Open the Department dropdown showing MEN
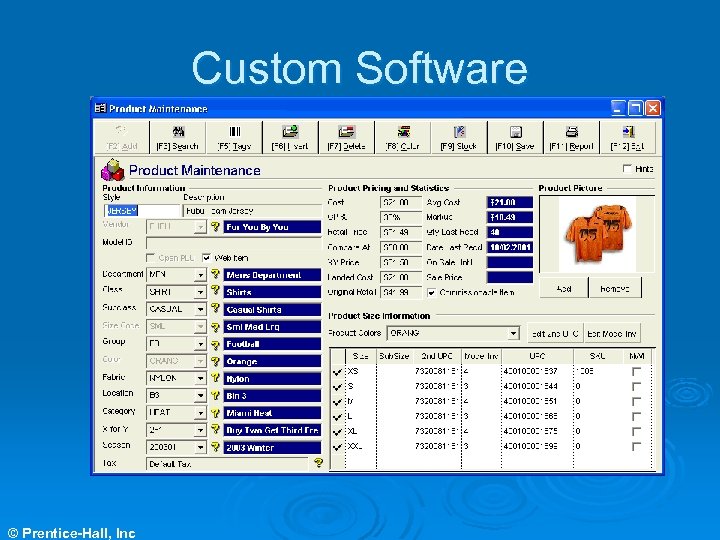The image size is (720, 540). [200, 275]
